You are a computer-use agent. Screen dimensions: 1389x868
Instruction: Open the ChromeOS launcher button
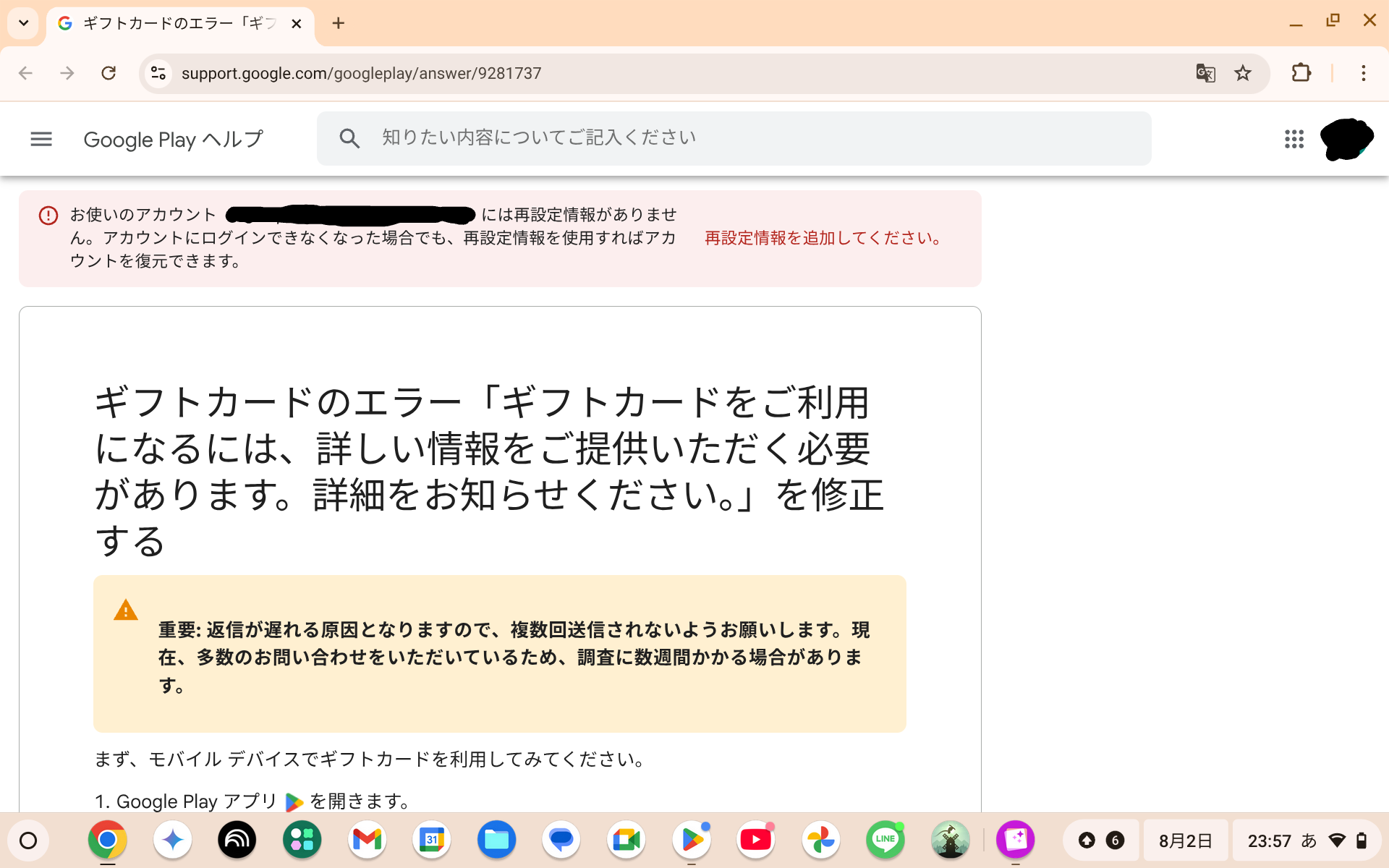click(28, 841)
